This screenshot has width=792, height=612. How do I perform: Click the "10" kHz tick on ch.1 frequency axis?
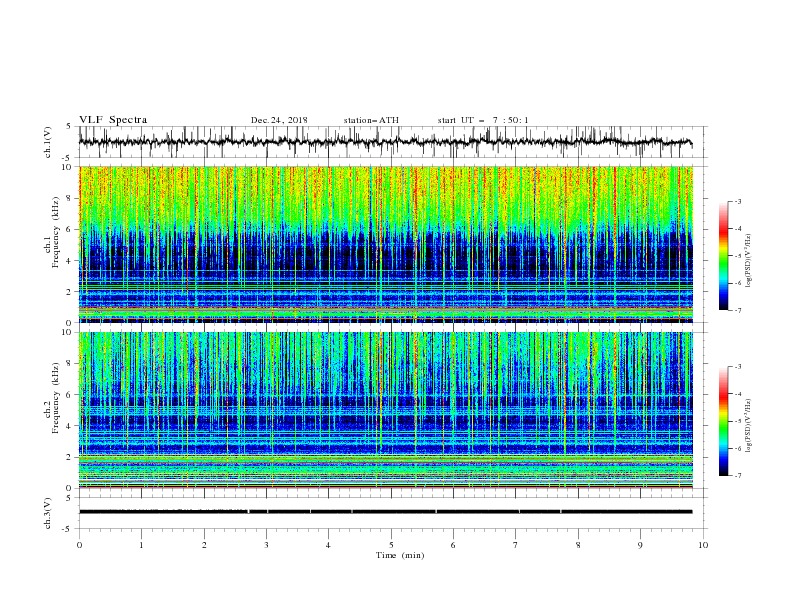pyautogui.click(x=68, y=167)
